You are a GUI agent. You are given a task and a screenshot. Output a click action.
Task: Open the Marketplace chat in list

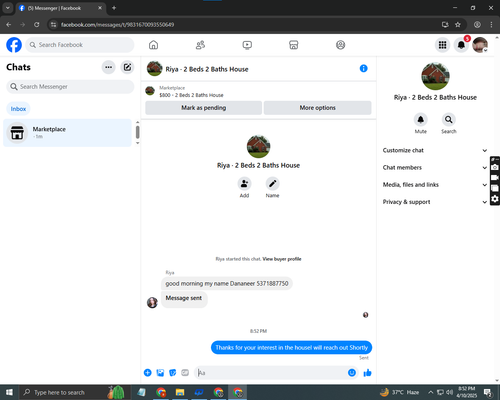click(x=67, y=133)
